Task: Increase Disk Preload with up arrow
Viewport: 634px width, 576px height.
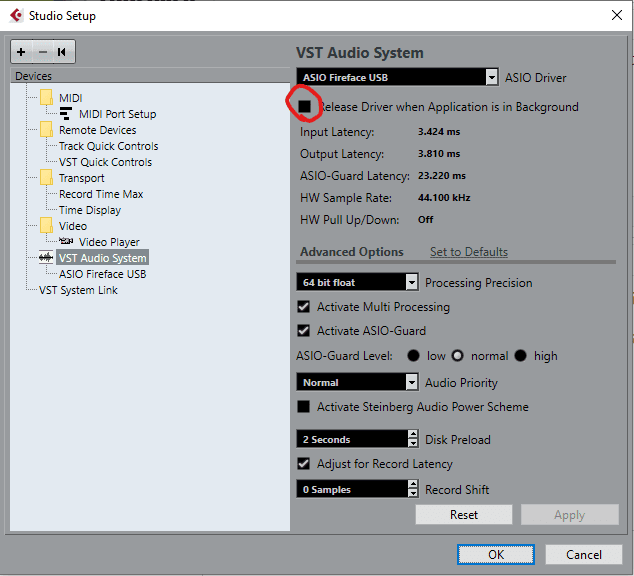Action: coord(412,434)
